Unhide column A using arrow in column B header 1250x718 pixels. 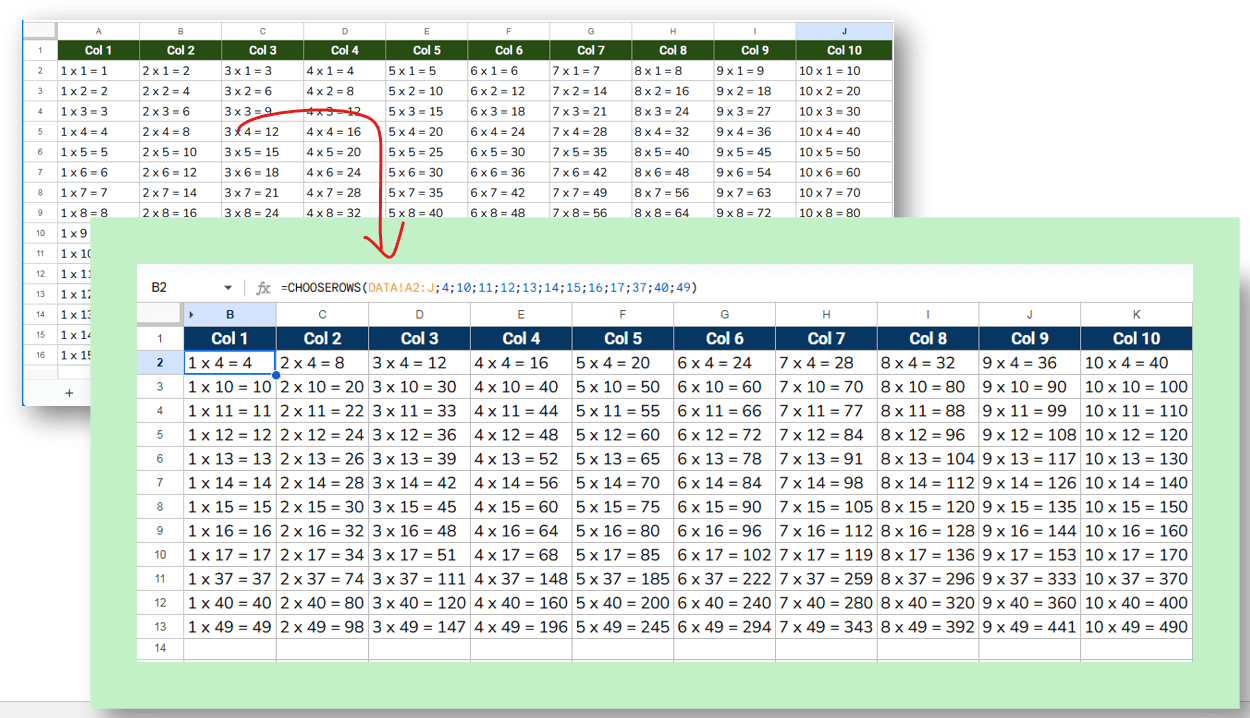point(192,315)
